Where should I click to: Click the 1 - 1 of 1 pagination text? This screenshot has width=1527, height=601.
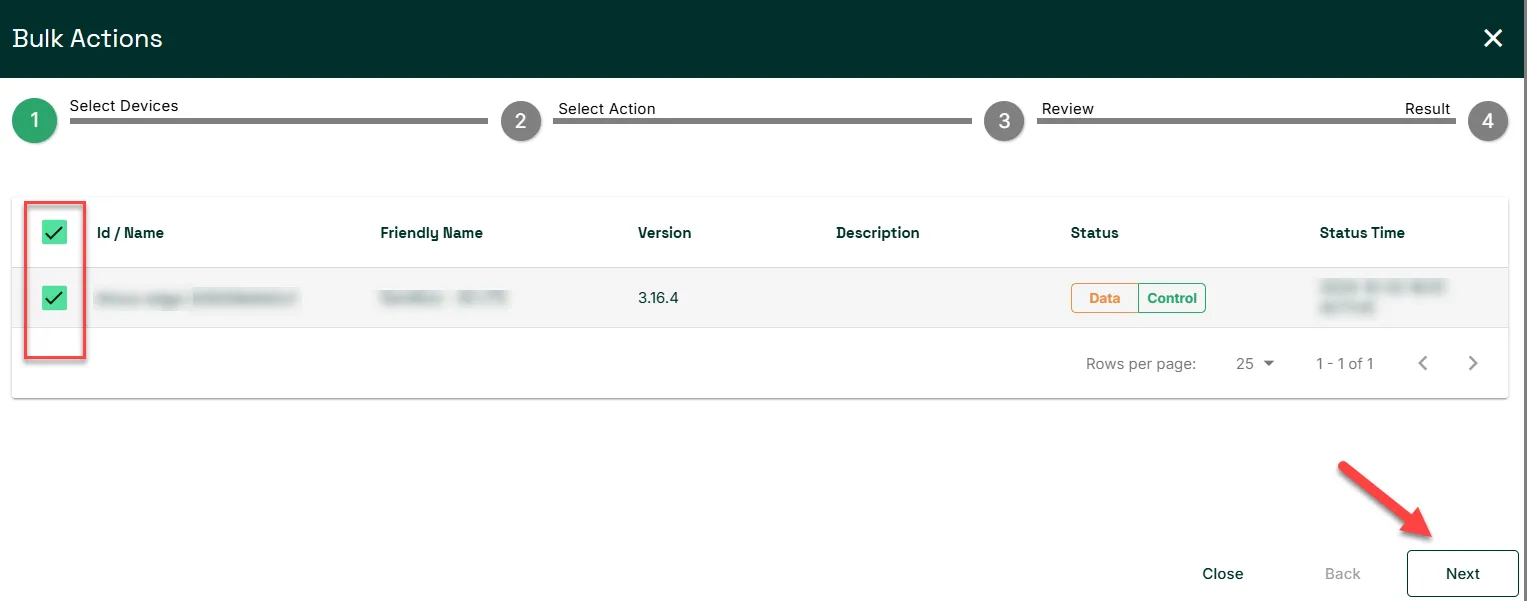tap(1345, 364)
